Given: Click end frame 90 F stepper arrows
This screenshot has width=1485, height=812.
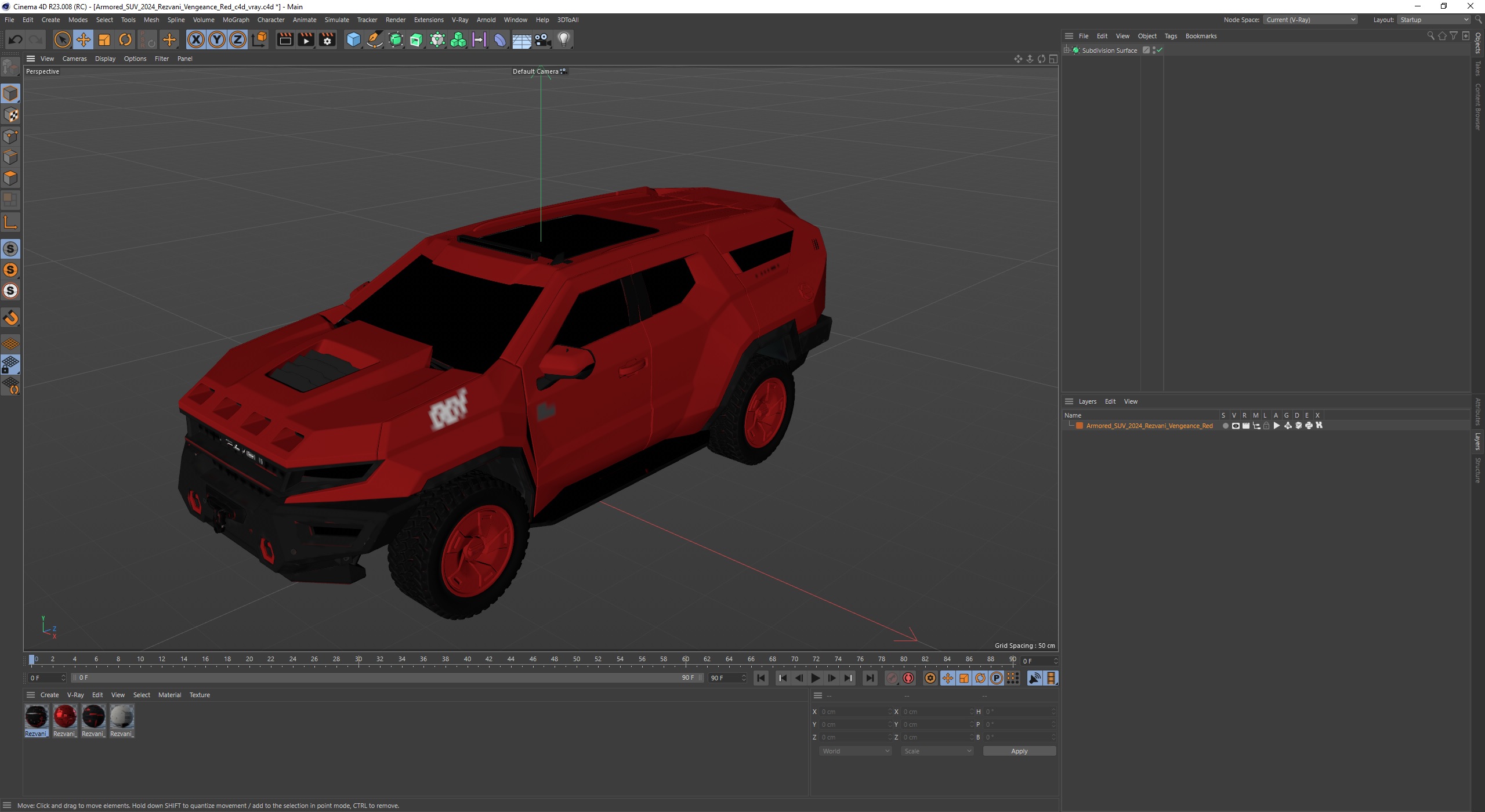Looking at the screenshot, I should (x=744, y=678).
